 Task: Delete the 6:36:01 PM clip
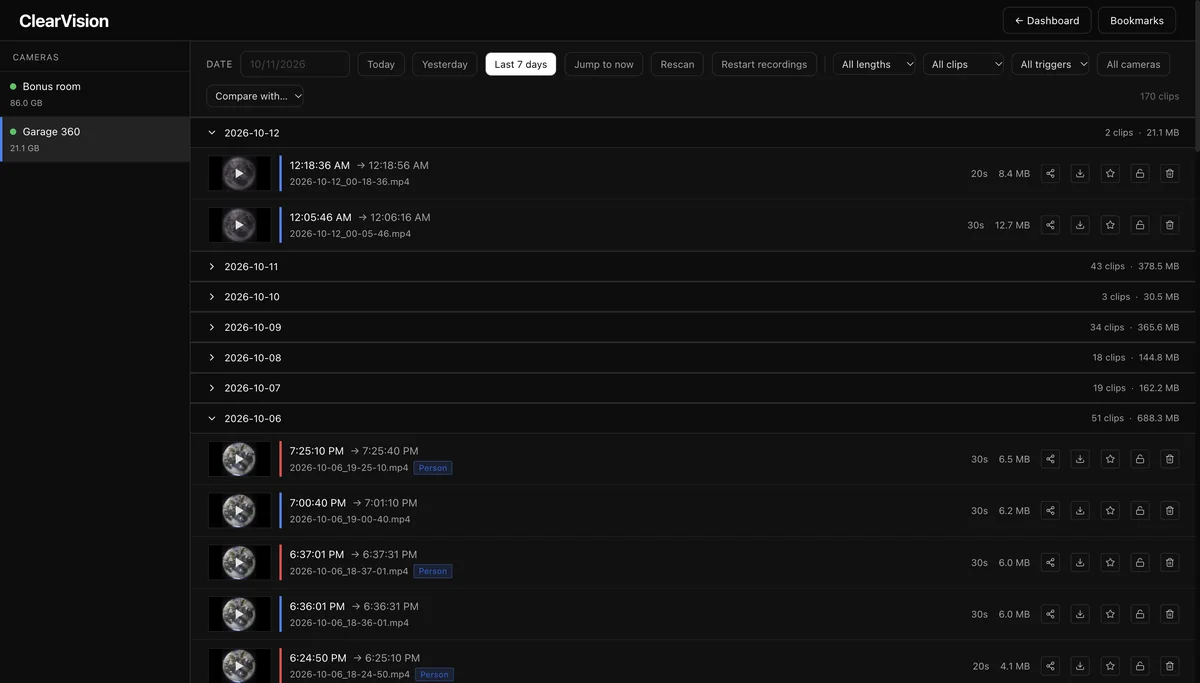[1170, 614]
